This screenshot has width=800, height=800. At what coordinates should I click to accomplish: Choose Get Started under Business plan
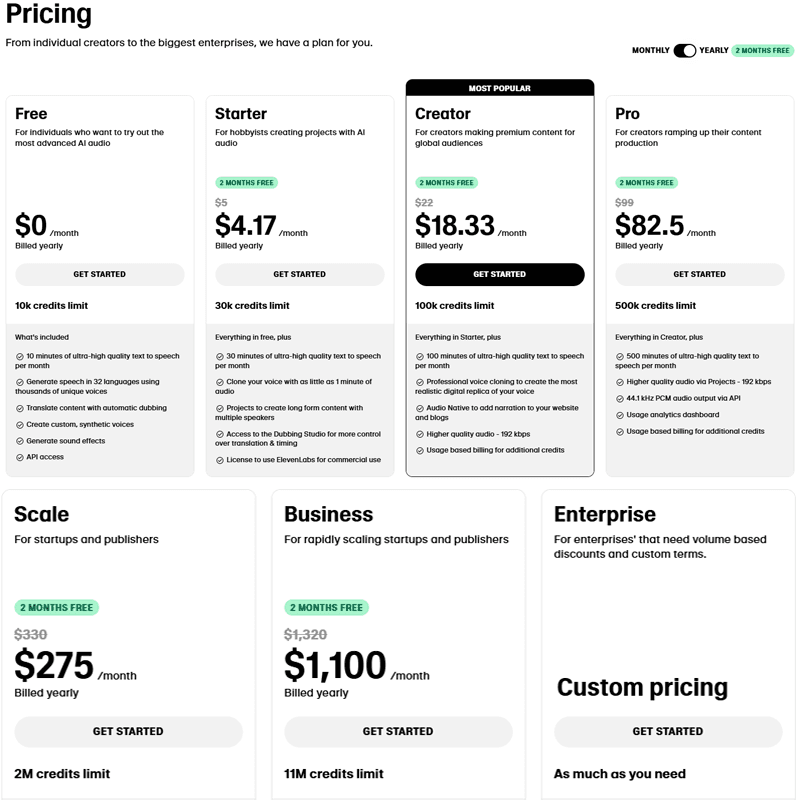398,731
